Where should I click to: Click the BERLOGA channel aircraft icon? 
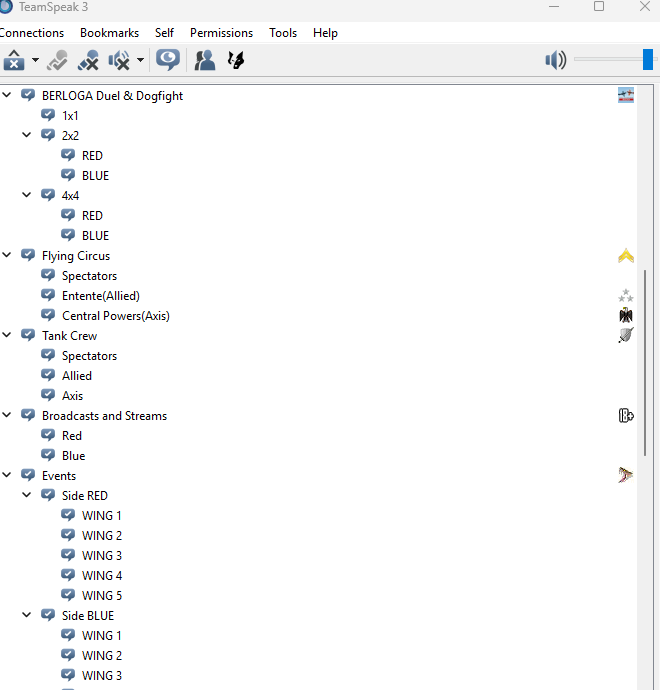point(626,95)
